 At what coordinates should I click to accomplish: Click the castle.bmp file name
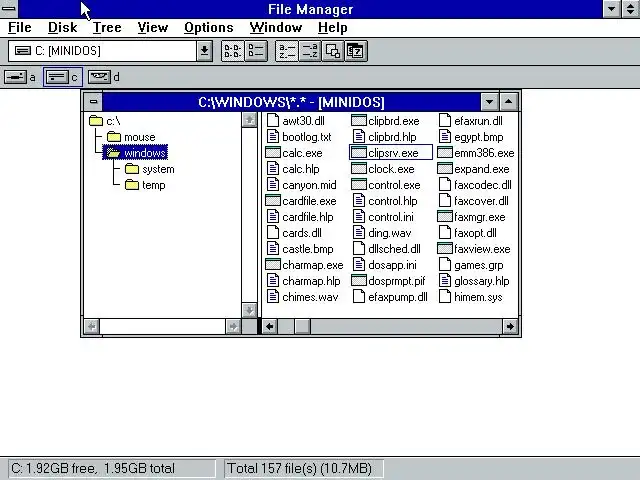(x=308, y=249)
